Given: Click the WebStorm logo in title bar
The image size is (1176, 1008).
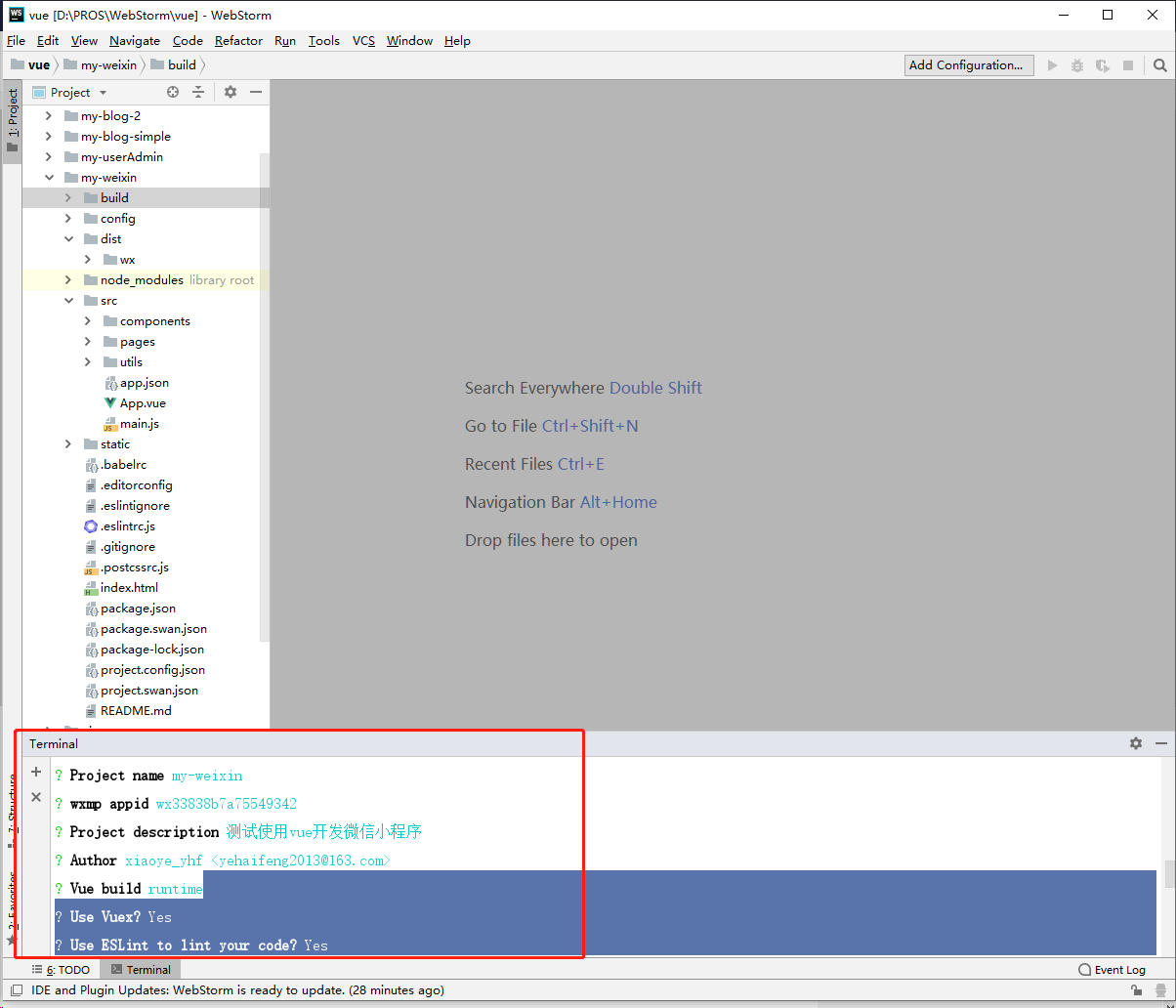Looking at the screenshot, I should coord(17,15).
